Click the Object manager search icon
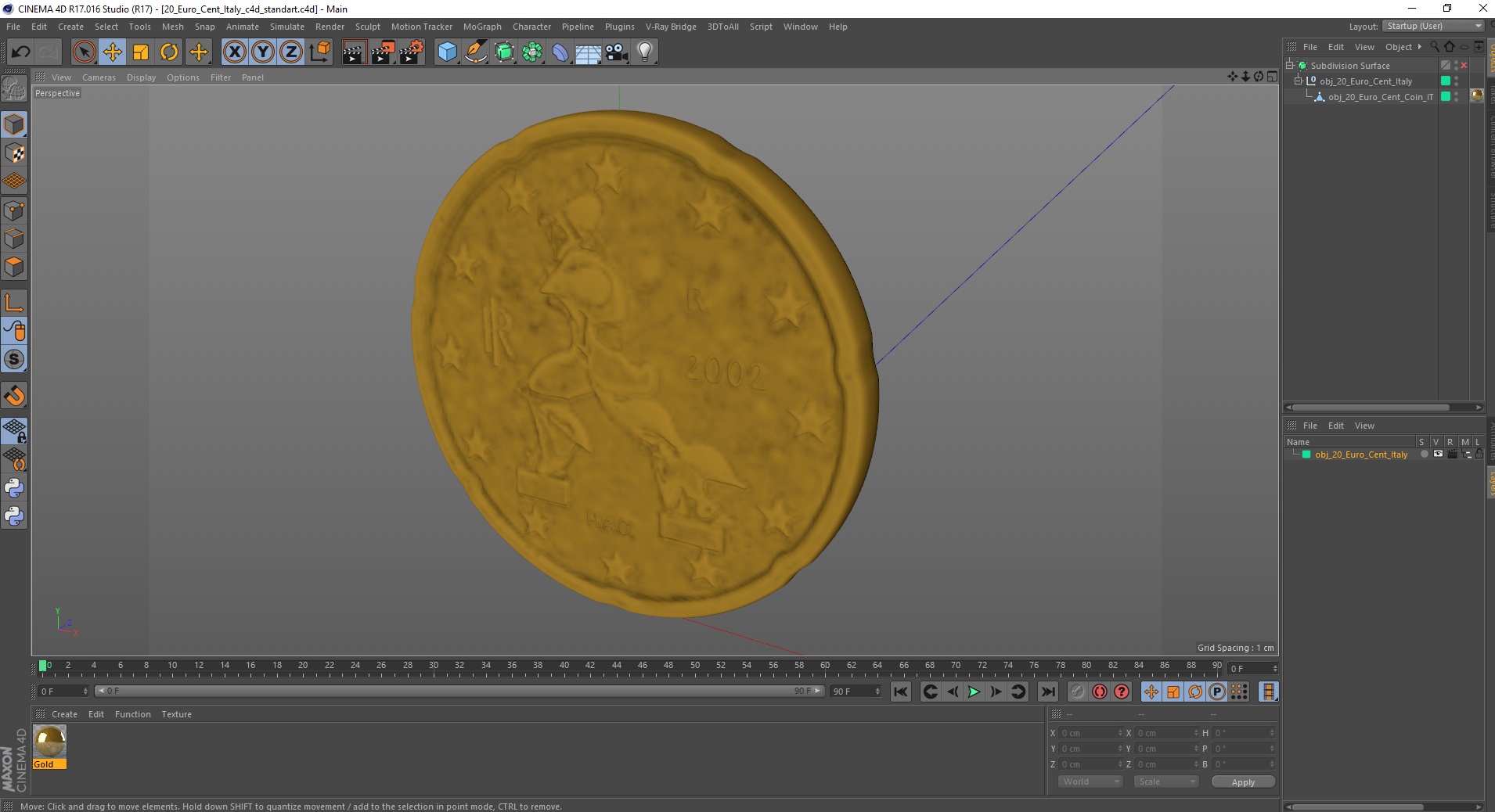The image size is (1495, 812). (x=1435, y=47)
